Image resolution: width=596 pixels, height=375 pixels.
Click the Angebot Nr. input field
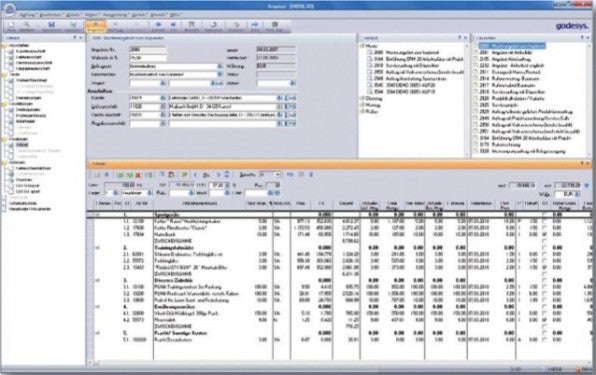147,50
